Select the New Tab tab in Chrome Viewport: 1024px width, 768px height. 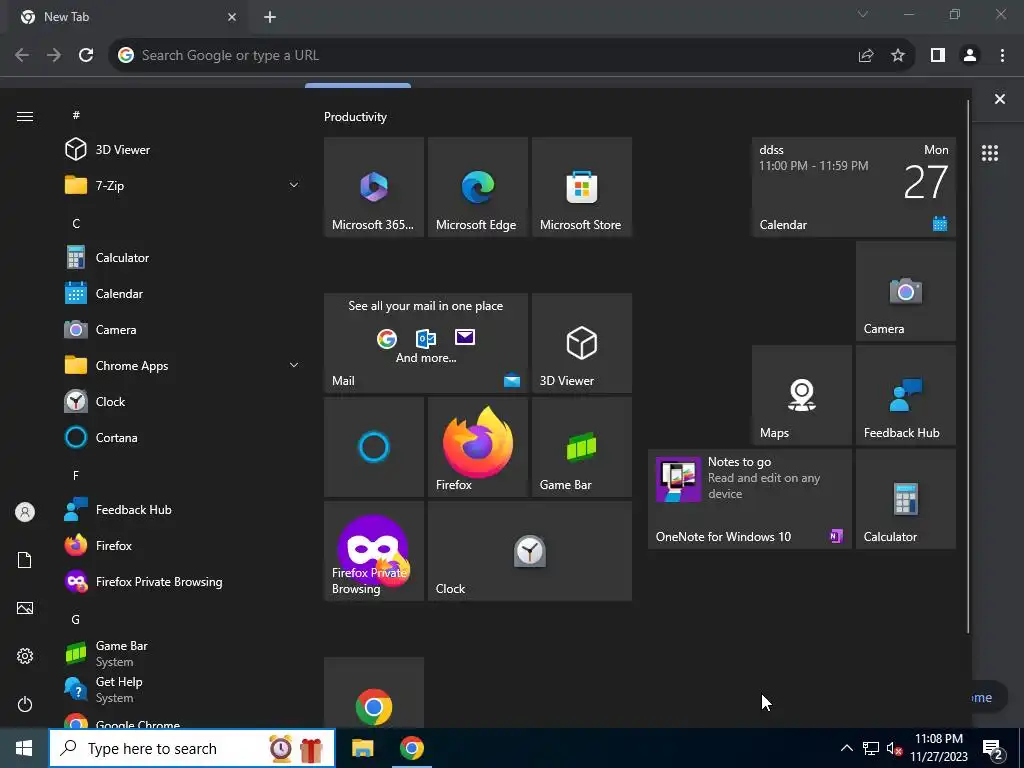(x=125, y=17)
